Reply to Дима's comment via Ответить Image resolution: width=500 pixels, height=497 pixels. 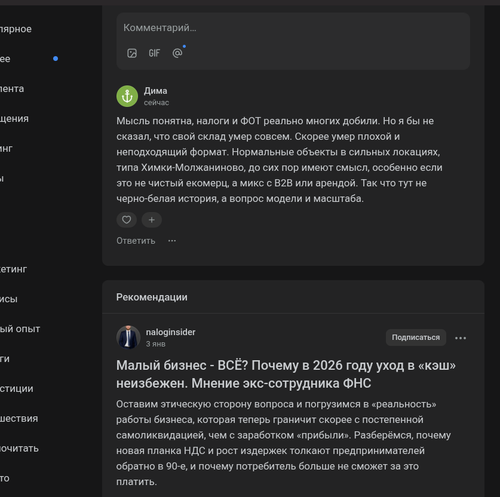coord(136,241)
